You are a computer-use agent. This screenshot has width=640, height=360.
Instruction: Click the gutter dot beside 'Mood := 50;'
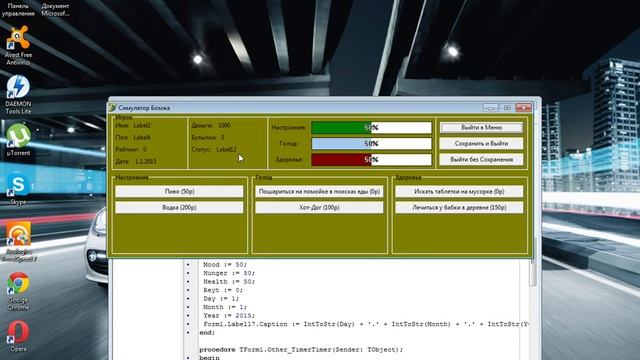point(188,264)
